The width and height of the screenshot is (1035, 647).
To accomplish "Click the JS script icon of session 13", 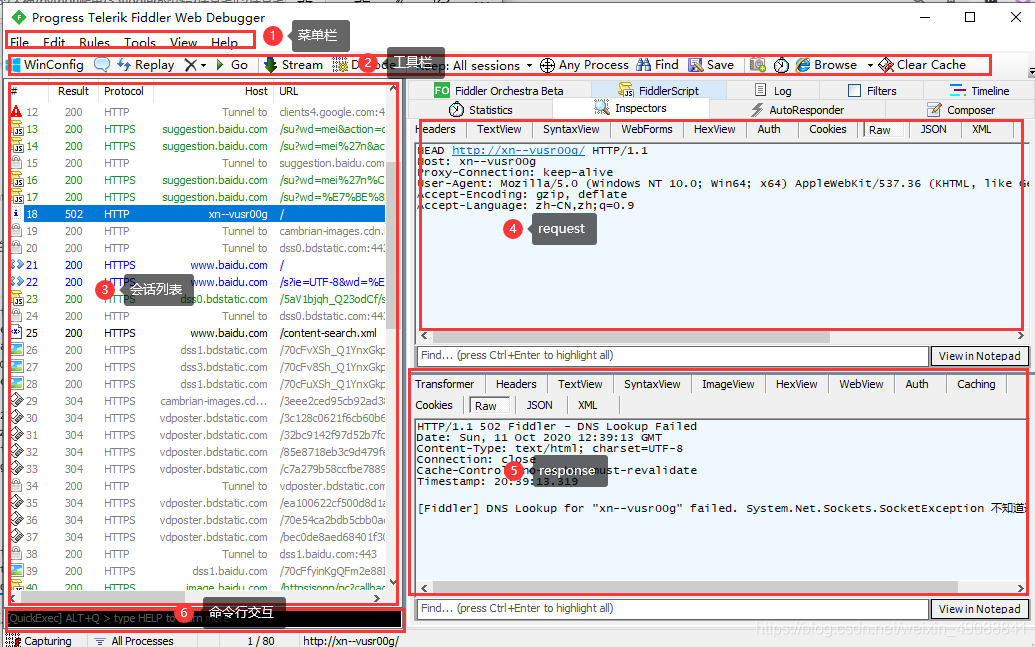I will [x=16, y=129].
